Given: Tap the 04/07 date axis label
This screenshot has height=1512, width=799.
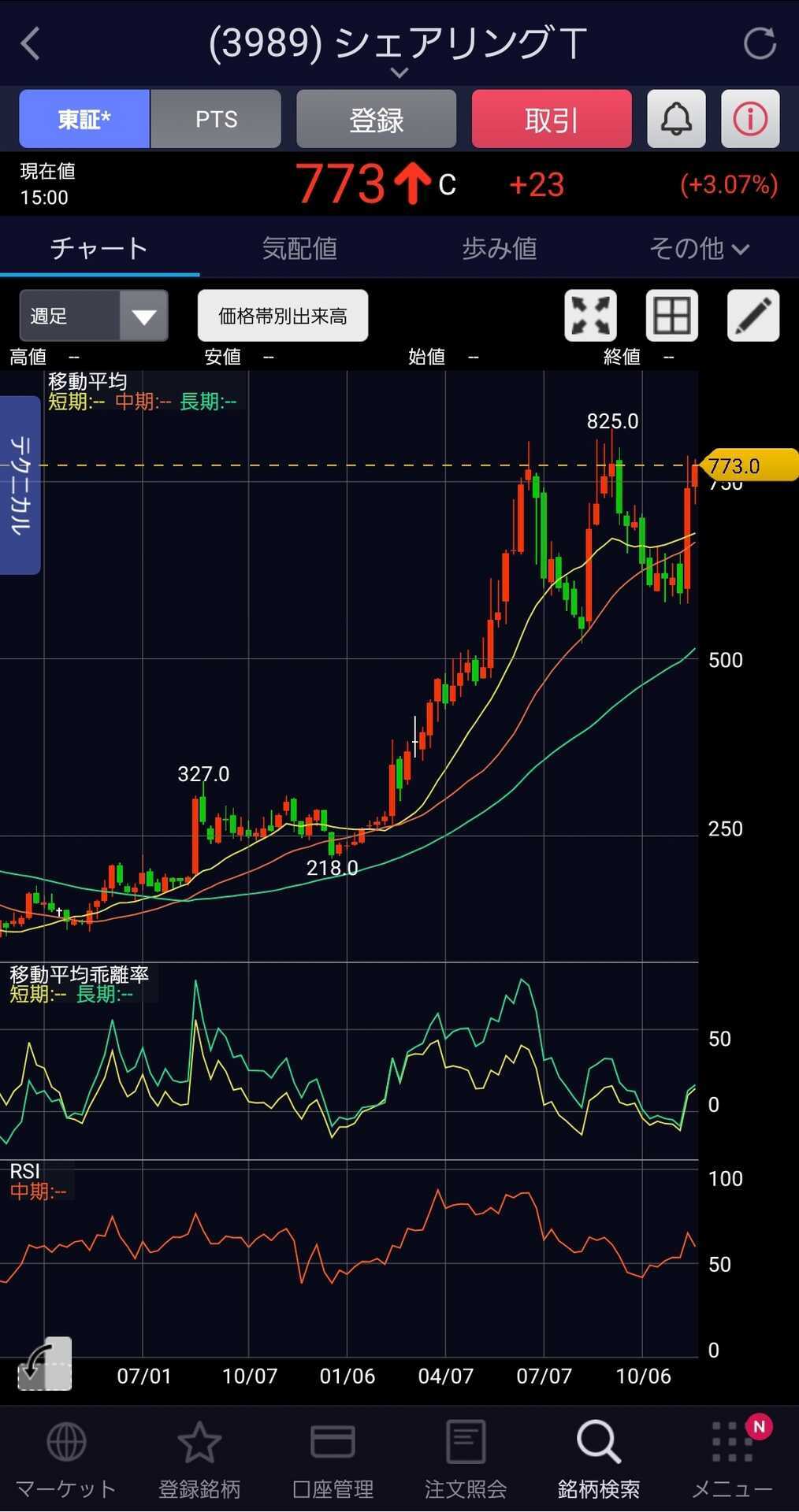Looking at the screenshot, I should (445, 1376).
